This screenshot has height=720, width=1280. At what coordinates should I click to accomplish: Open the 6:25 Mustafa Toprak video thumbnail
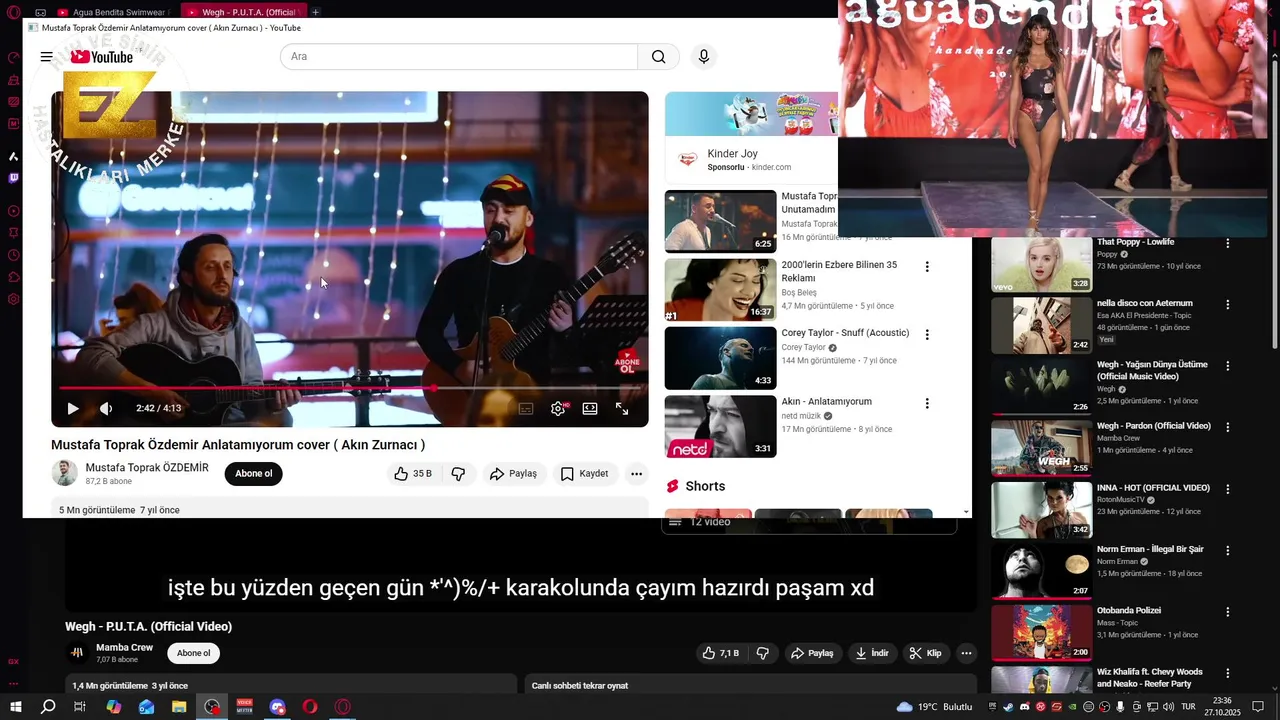[720, 221]
